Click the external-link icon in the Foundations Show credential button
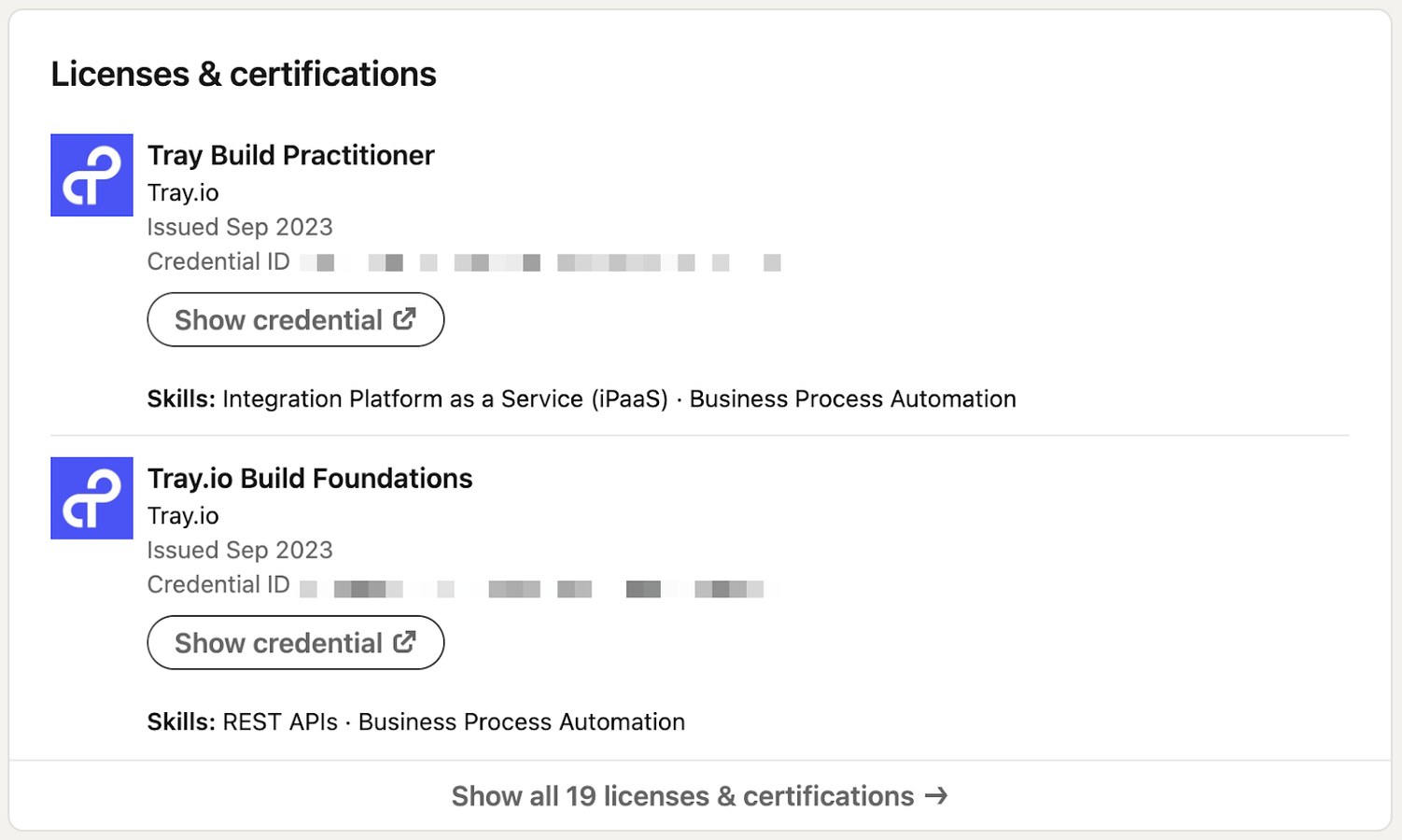This screenshot has height=840, width=1402. (404, 642)
